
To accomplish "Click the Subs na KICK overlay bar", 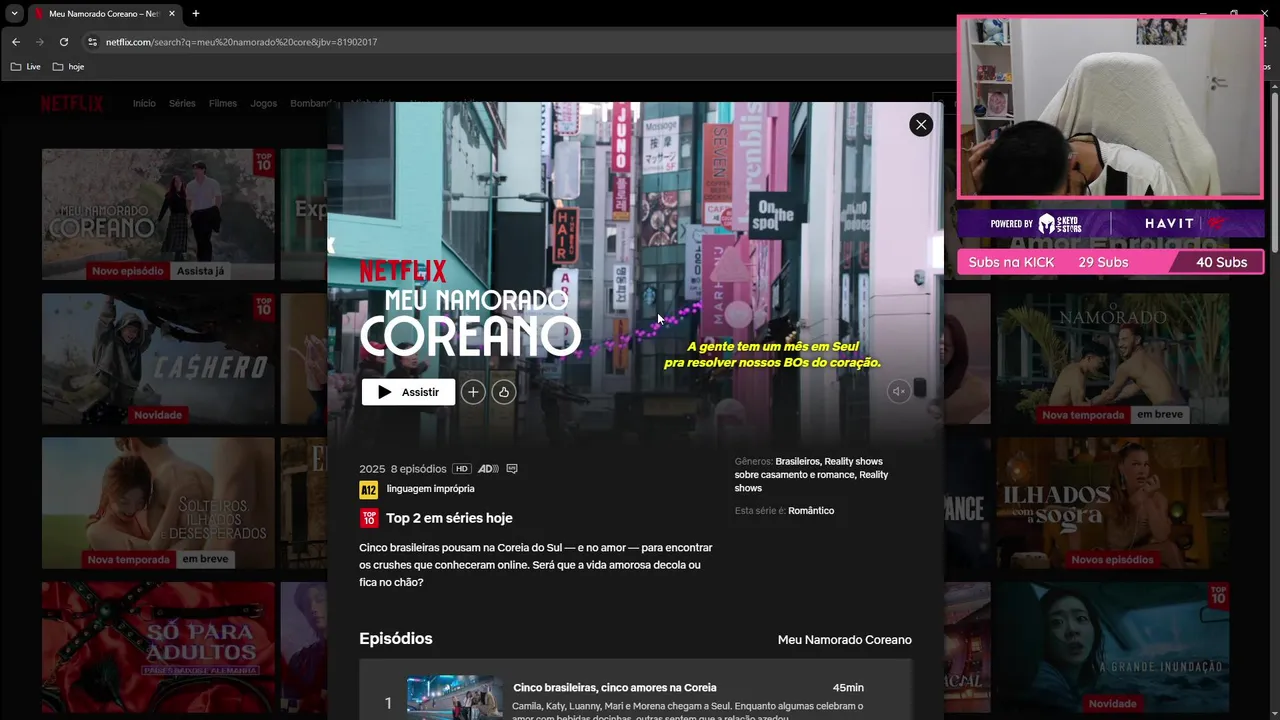I will click(1110, 262).
